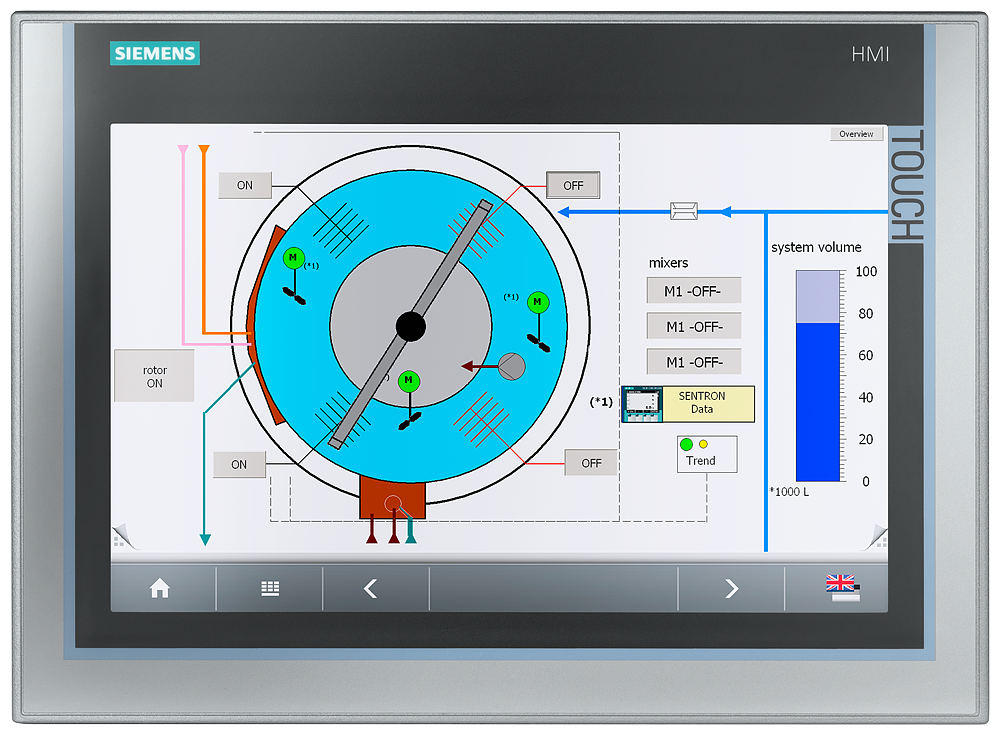The image size is (1000, 735).
Task: Toggle the top-right OFF switch
Action: pos(573,185)
